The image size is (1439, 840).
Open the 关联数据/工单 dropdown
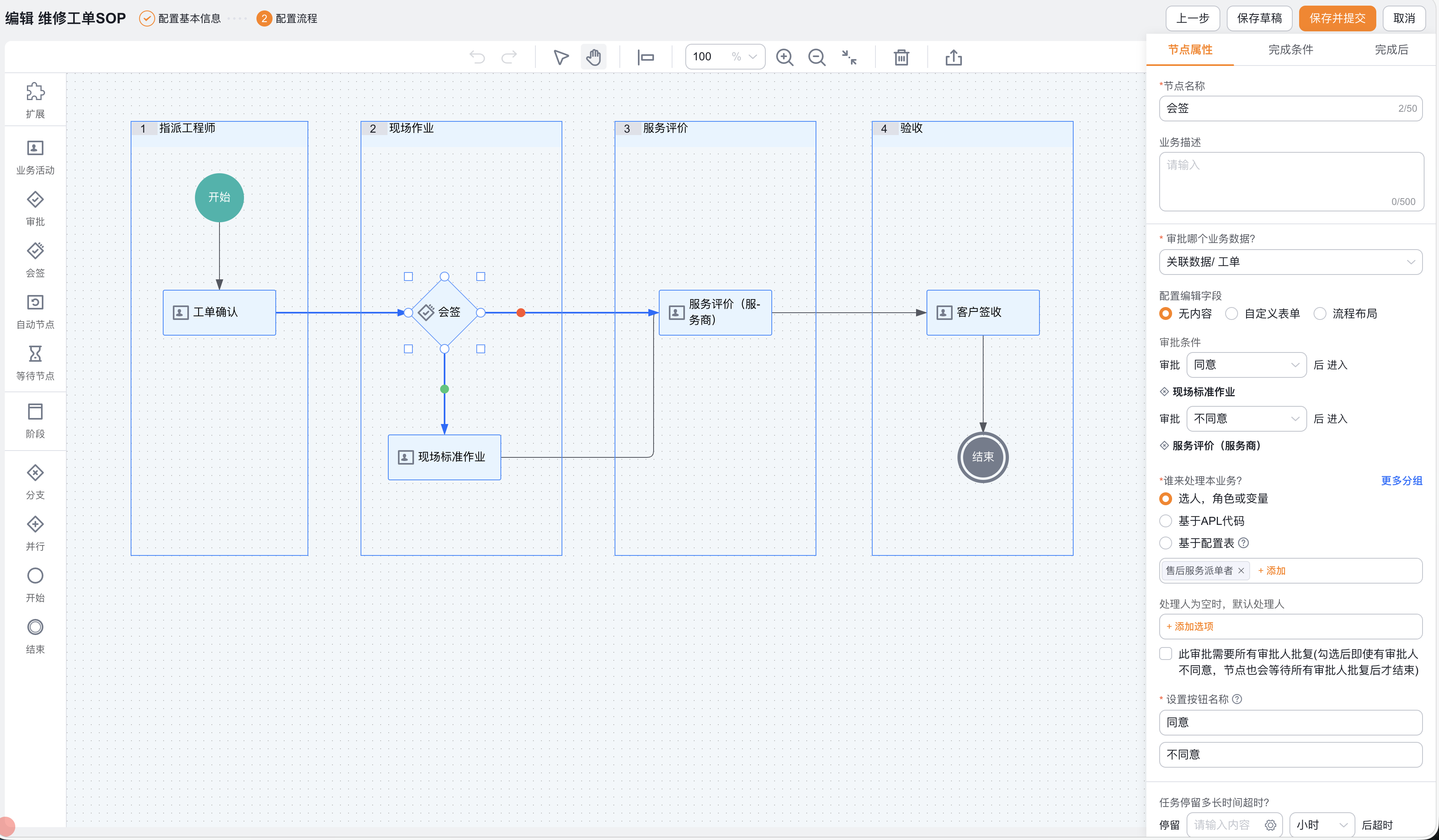point(1290,262)
